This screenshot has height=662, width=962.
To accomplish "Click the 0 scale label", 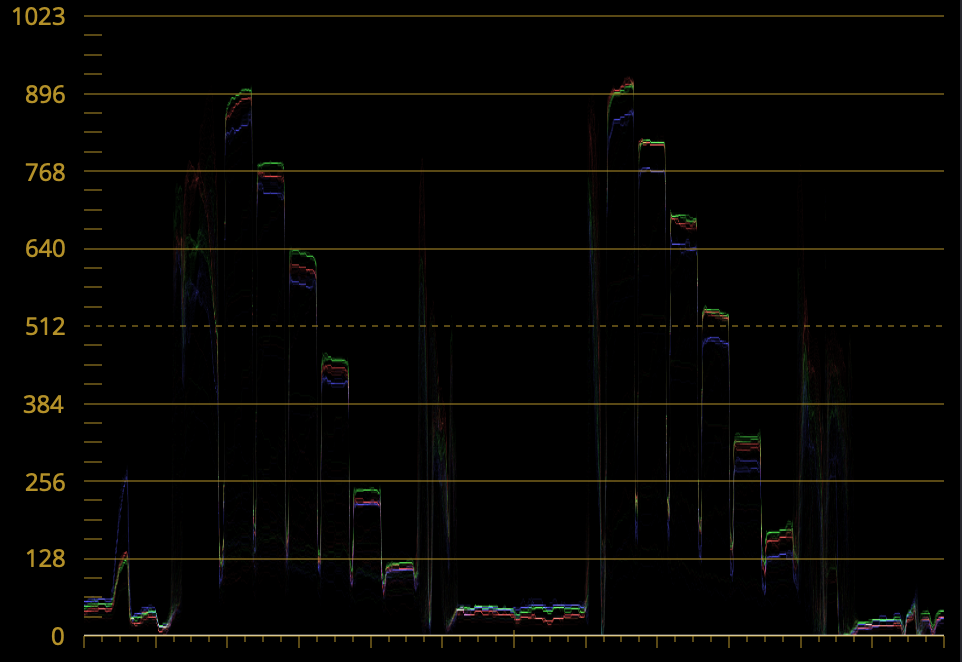I will pyautogui.click(x=58, y=637).
